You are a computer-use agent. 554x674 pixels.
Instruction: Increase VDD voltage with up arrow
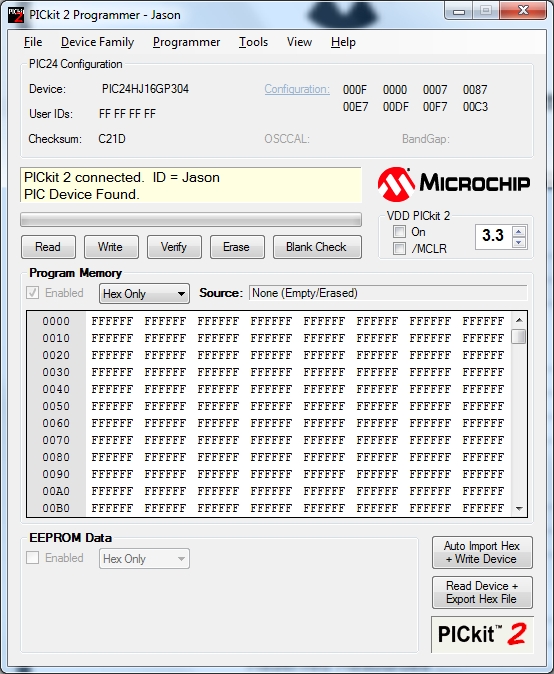coord(519,232)
